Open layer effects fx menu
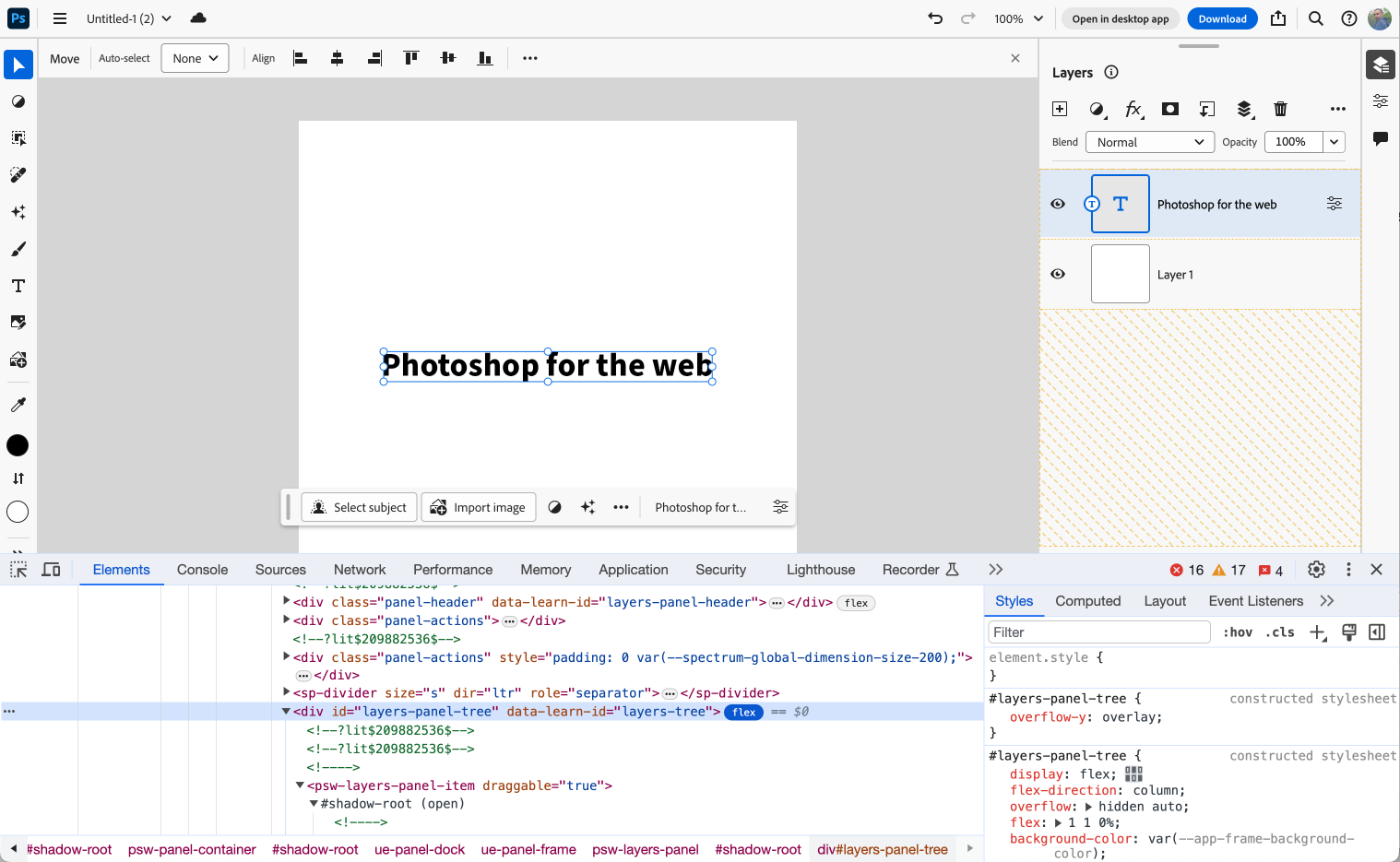Image resolution: width=1400 pixels, height=862 pixels. pyautogui.click(x=1133, y=109)
